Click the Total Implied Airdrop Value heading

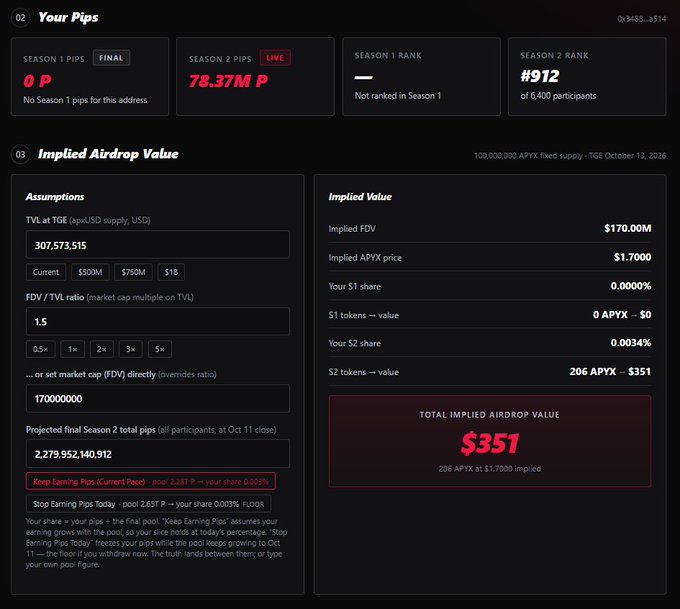[490, 415]
